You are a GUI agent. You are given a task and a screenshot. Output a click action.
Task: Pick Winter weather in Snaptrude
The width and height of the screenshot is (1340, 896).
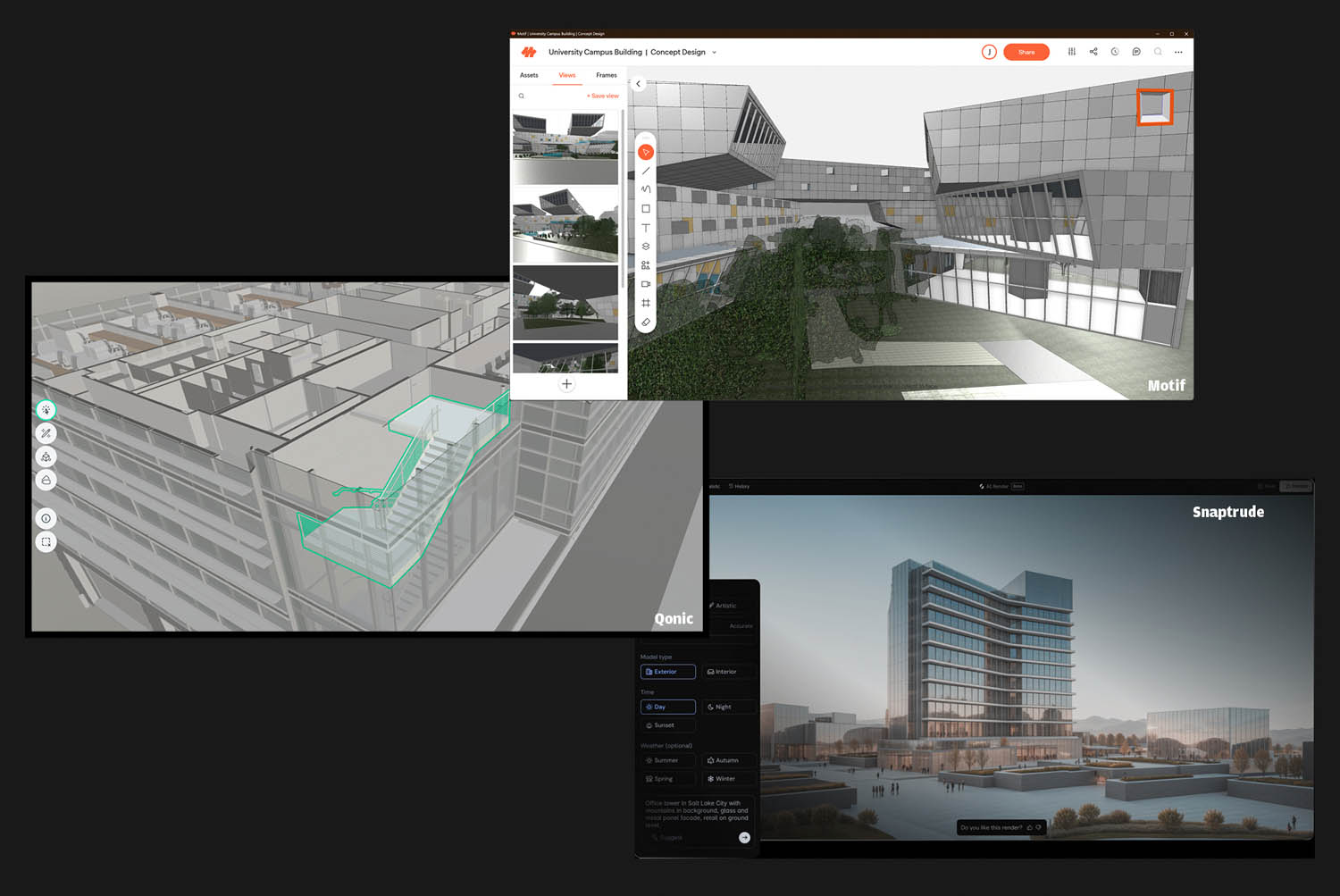click(x=728, y=779)
